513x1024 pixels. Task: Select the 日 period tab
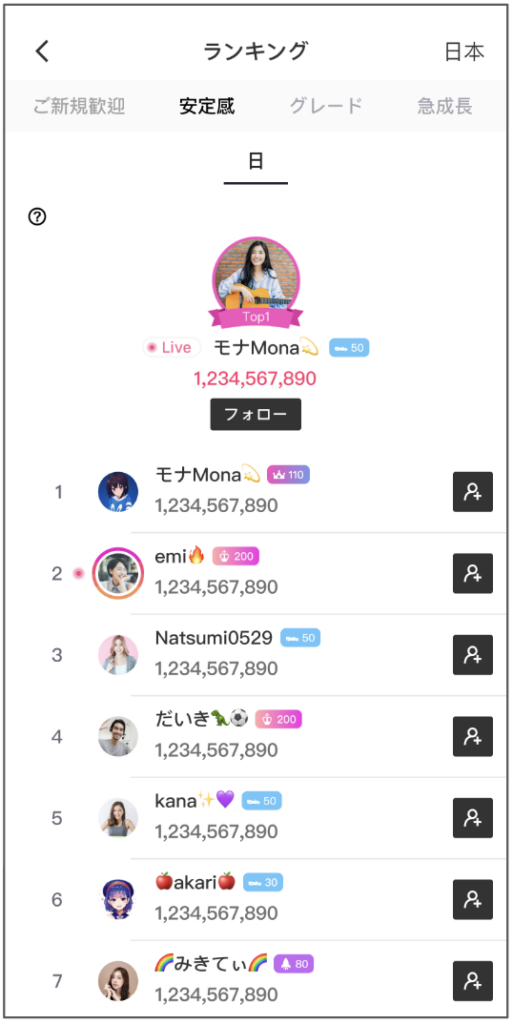[256, 163]
